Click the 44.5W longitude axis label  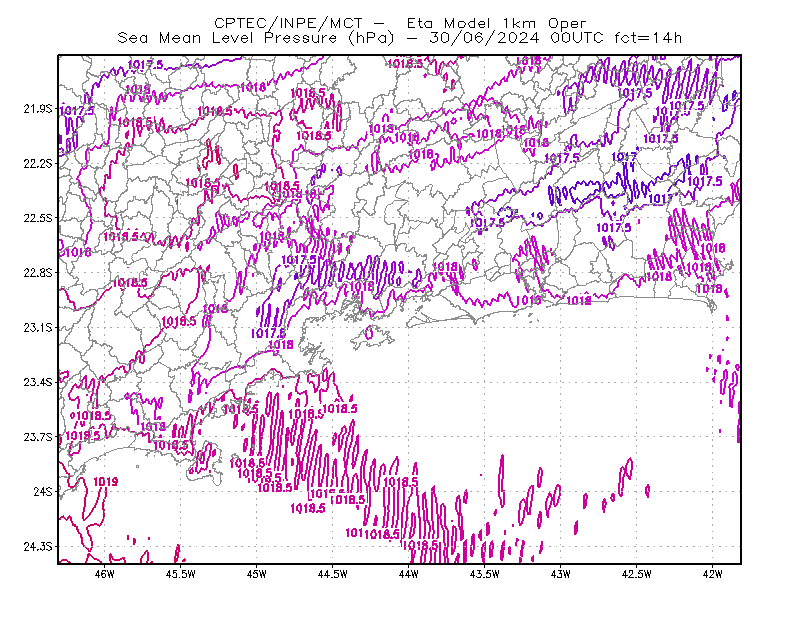(x=333, y=574)
